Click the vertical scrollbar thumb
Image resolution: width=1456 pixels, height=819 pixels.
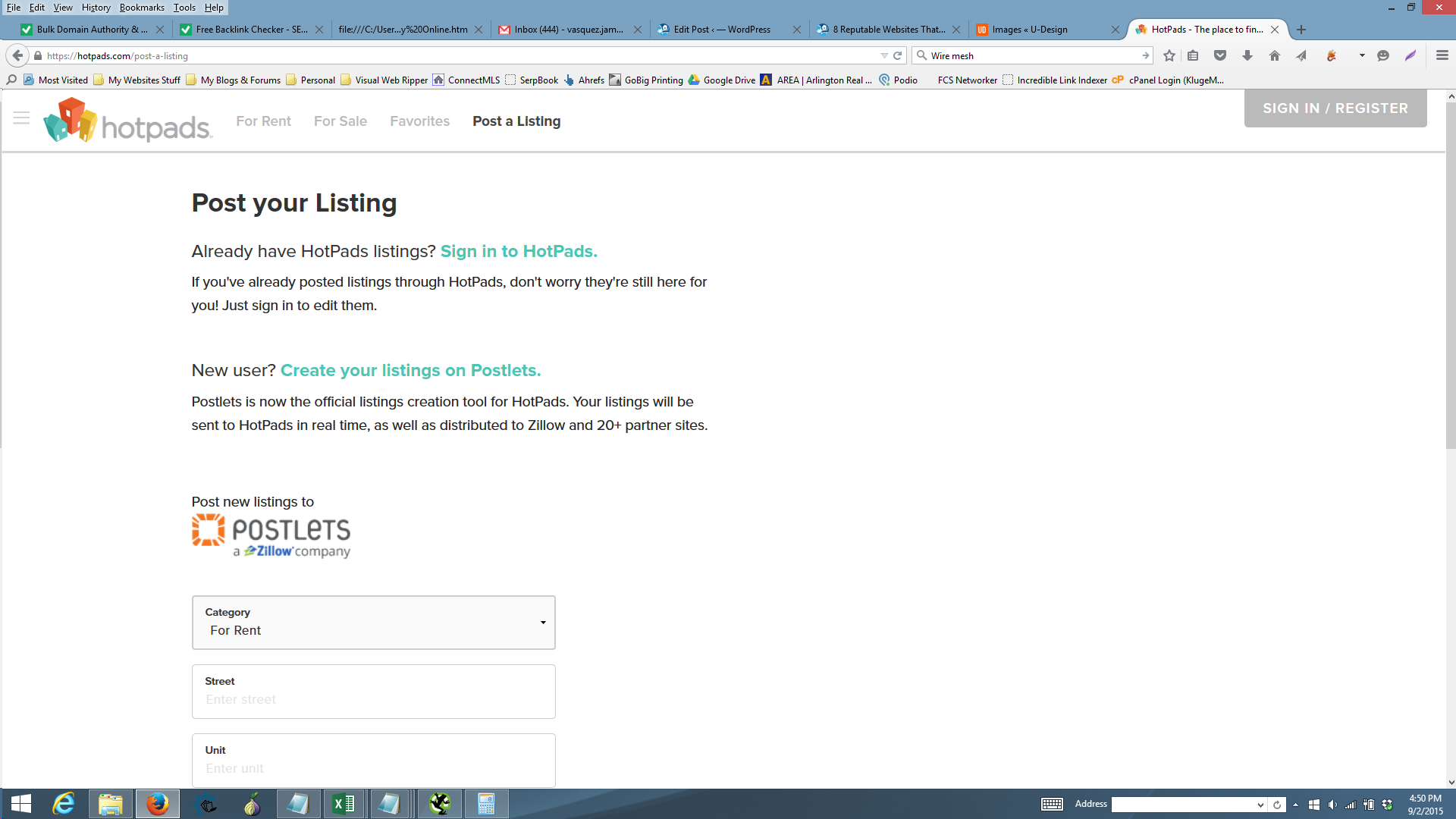click(1451, 275)
